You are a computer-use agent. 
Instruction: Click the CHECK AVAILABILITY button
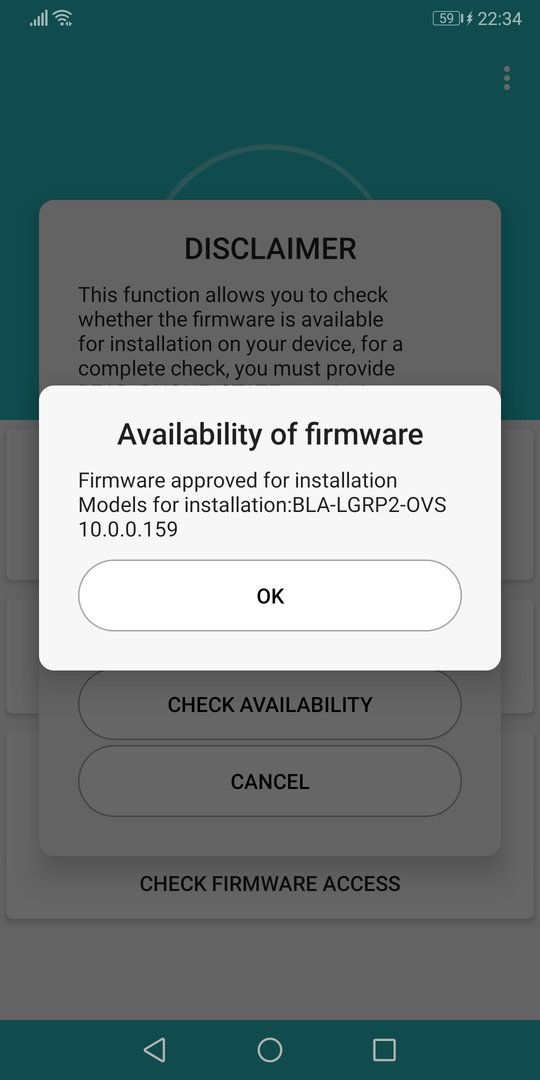[270, 705]
